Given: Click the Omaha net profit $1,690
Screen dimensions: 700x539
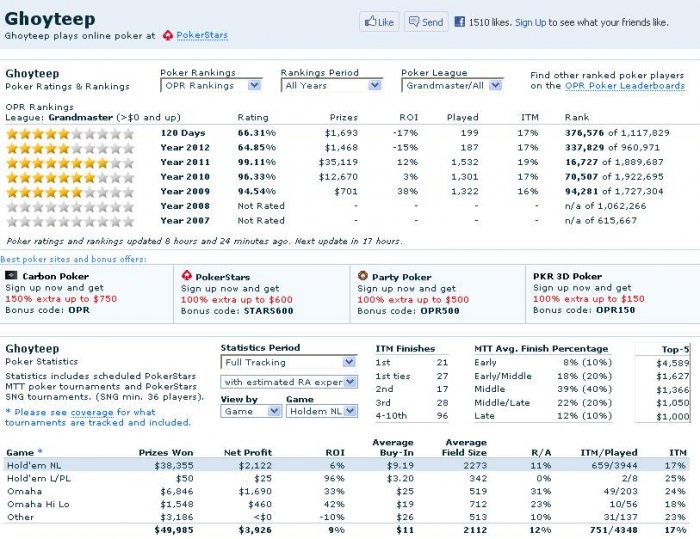Looking at the screenshot, I should tap(255, 491).
